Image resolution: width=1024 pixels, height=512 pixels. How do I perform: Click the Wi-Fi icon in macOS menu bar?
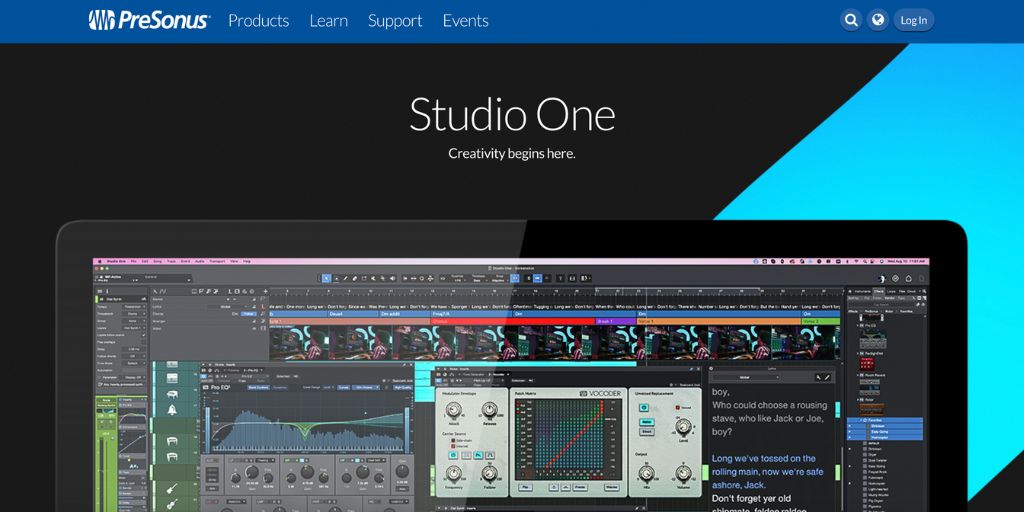click(856, 261)
